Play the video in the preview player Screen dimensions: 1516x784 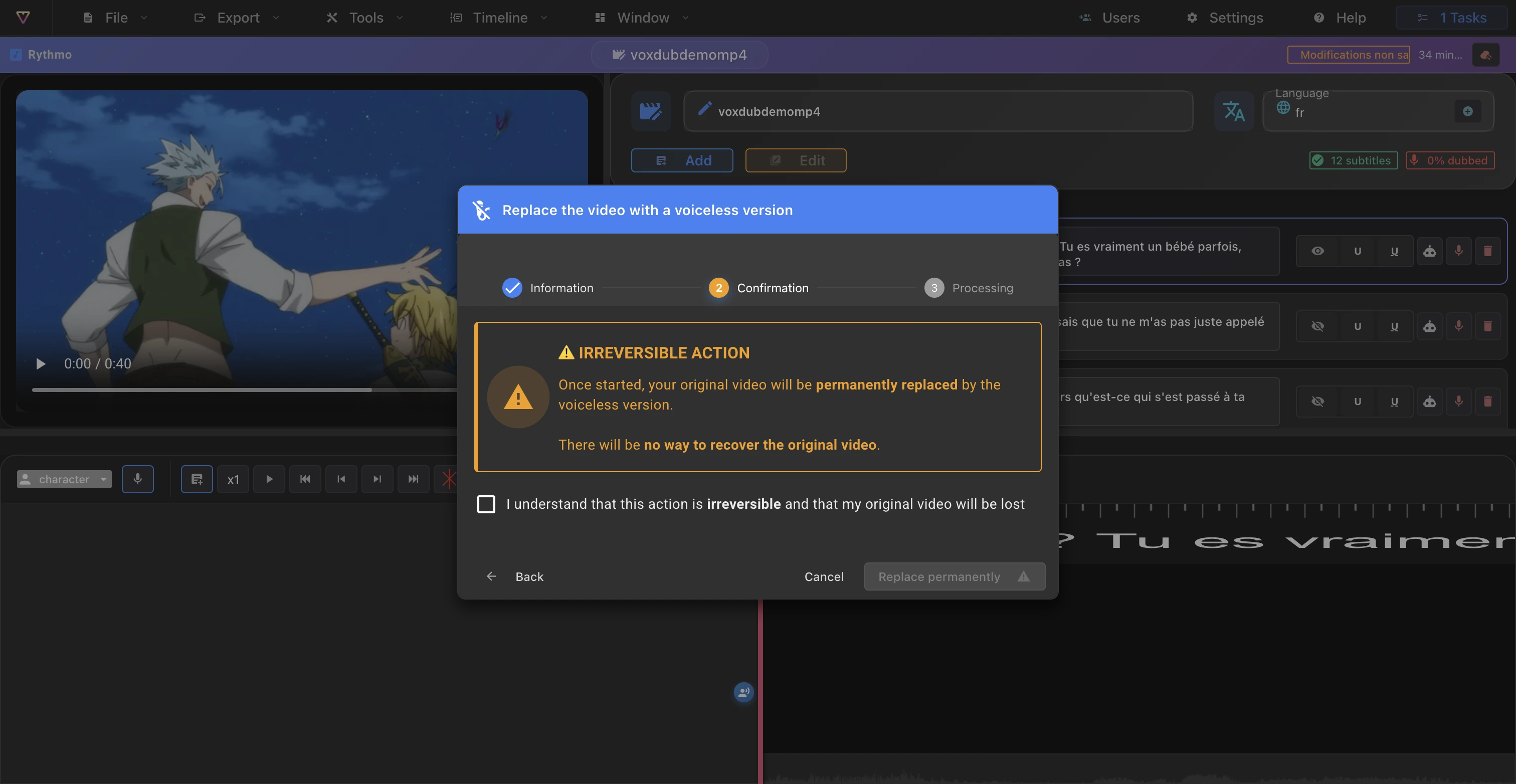[41, 364]
